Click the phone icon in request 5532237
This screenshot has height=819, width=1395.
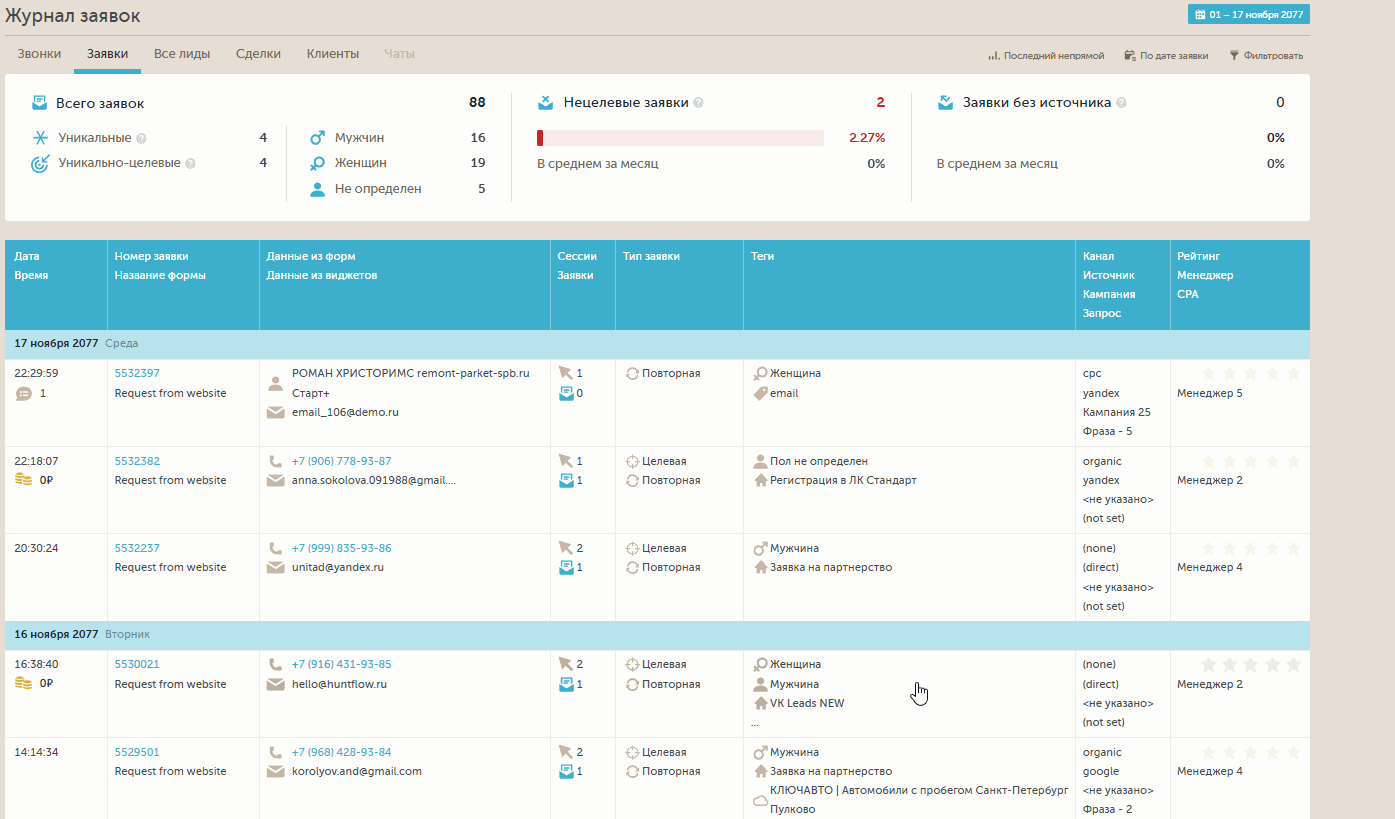pyautogui.click(x=275, y=548)
